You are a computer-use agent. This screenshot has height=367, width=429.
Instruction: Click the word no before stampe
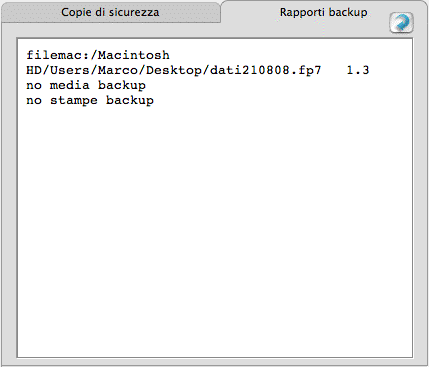(x=34, y=100)
